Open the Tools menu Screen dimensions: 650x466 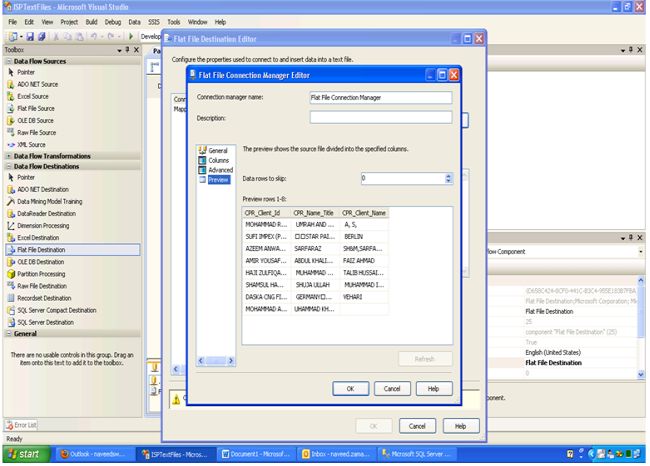click(174, 22)
